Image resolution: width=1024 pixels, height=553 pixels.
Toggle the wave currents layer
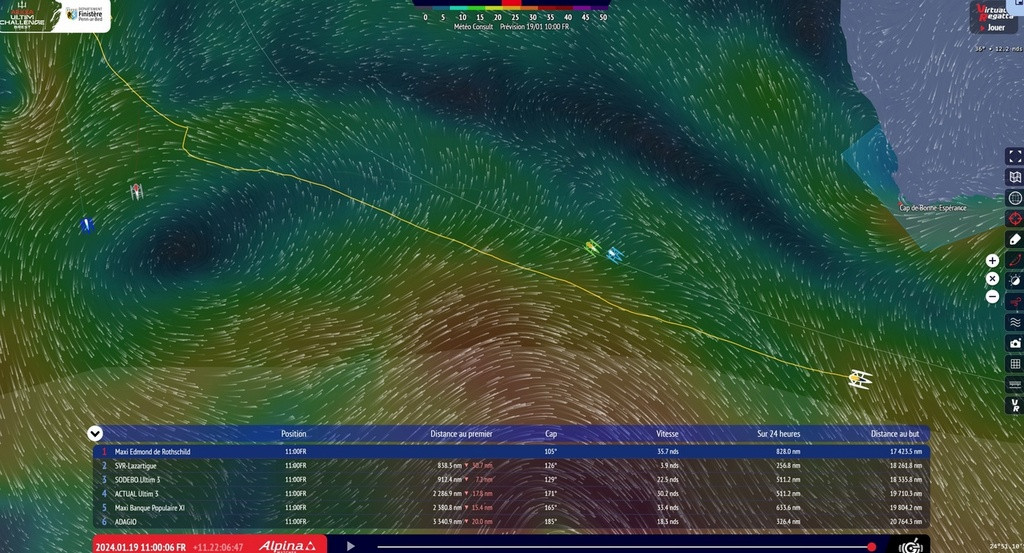pos(1014,323)
